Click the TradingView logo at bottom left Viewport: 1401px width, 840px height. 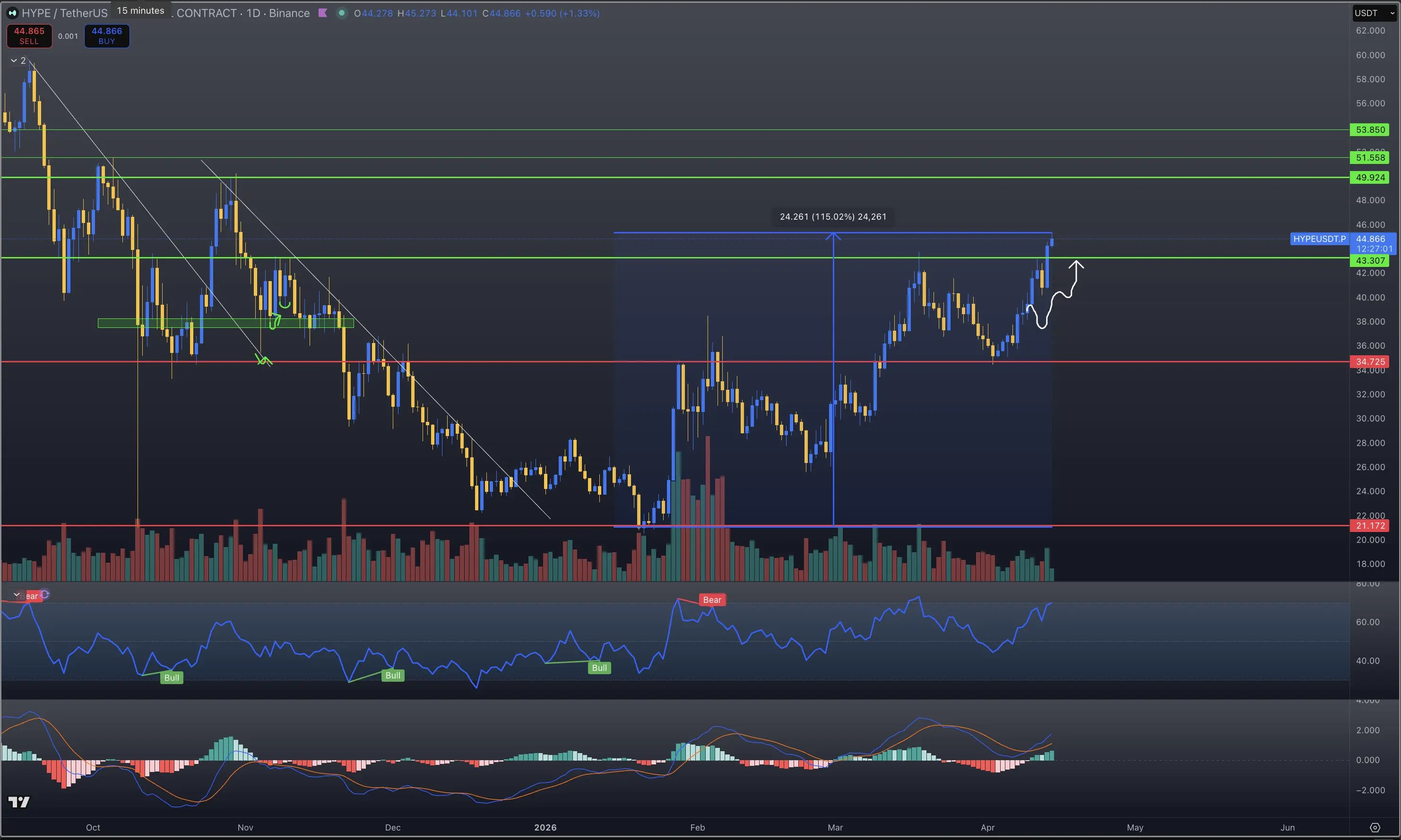[19, 802]
